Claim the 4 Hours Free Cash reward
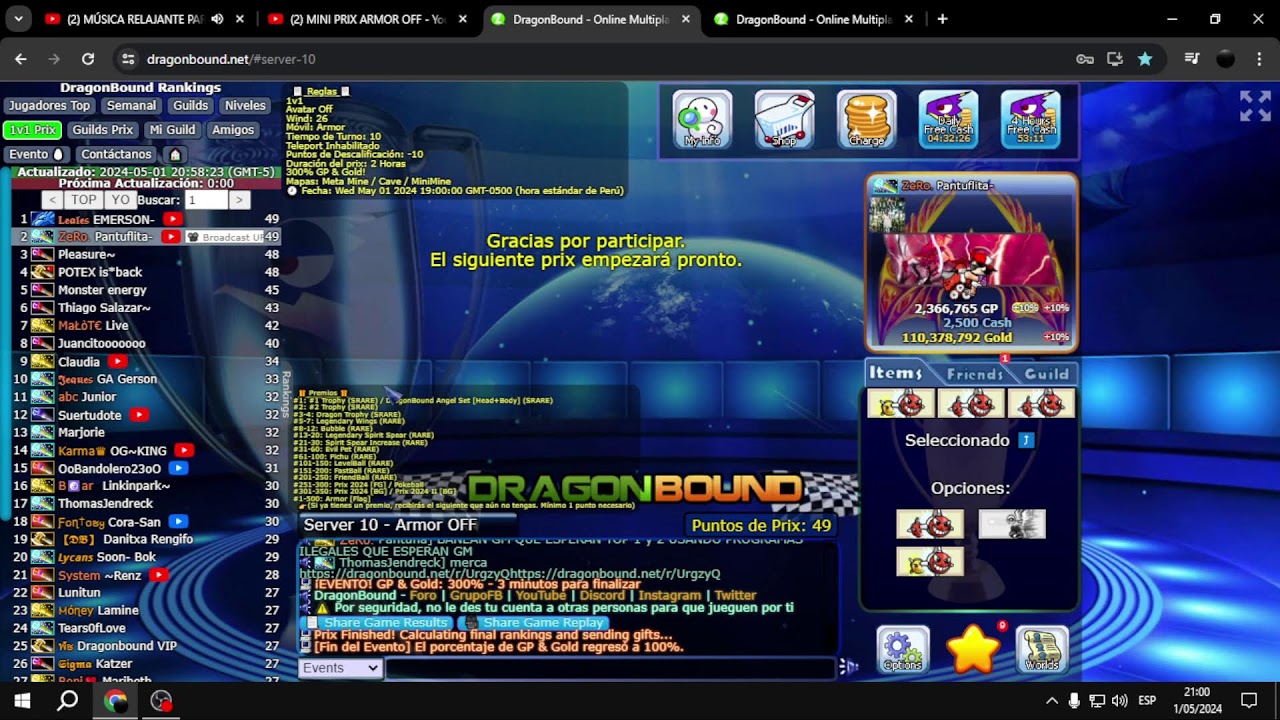The image size is (1280, 720). 1030,120
